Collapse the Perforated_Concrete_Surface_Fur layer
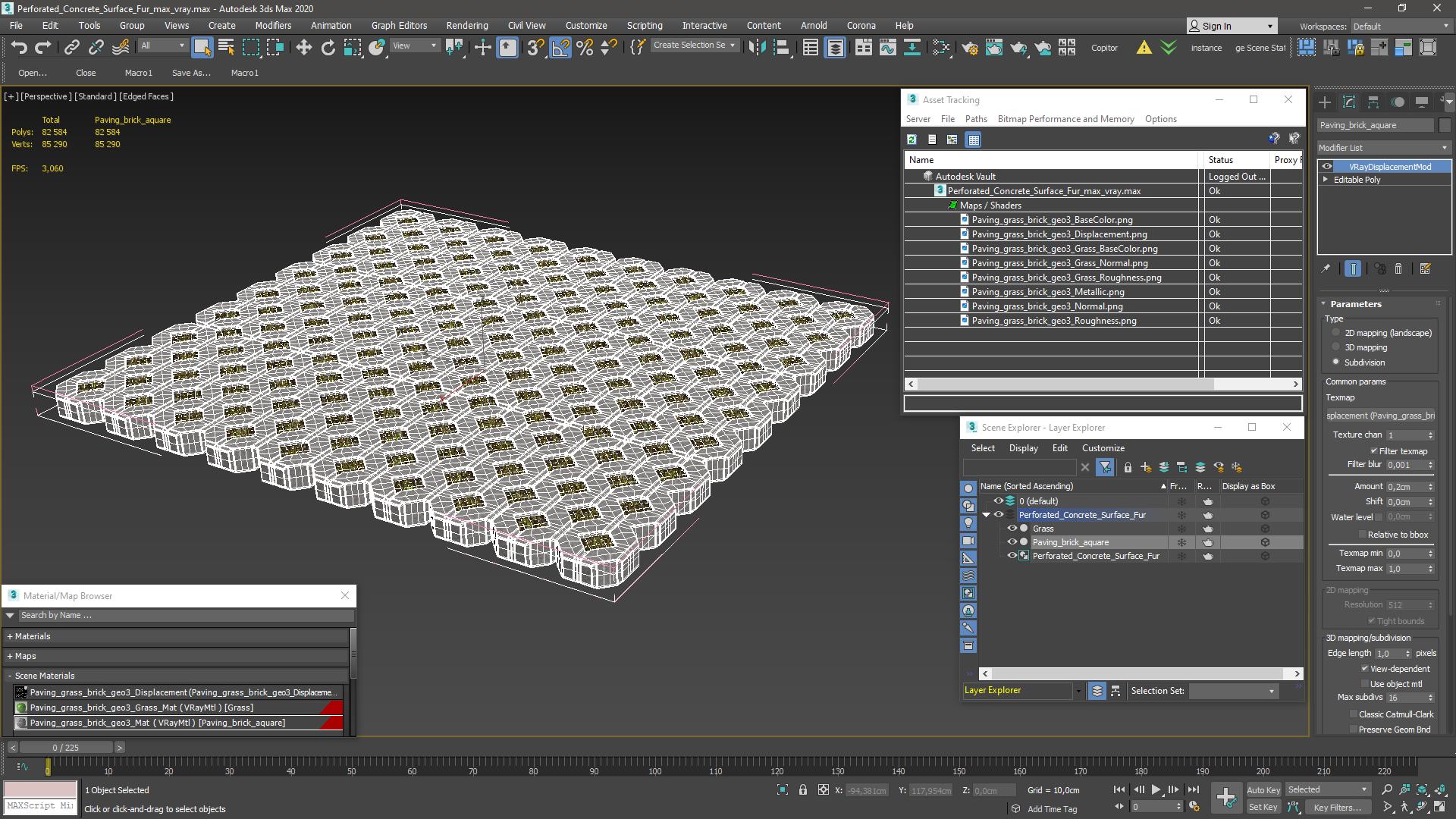This screenshot has height=819, width=1456. coord(986,515)
